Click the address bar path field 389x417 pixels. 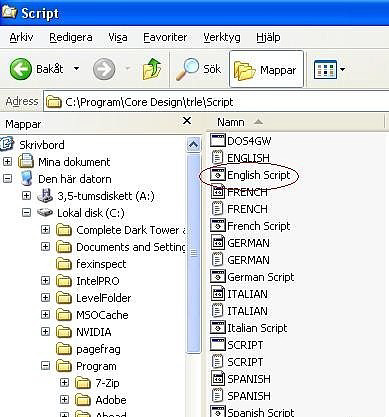[217, 102]
